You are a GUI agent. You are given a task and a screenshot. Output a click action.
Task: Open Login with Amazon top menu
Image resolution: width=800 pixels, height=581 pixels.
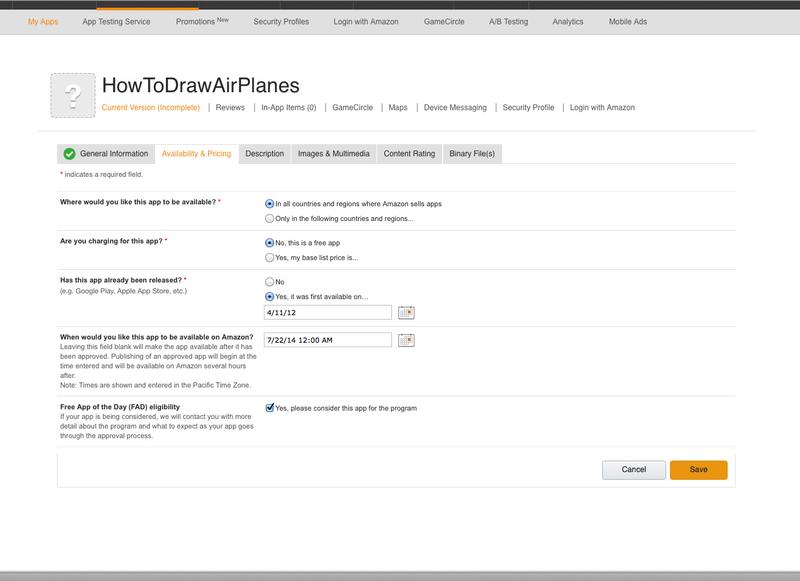366,21
